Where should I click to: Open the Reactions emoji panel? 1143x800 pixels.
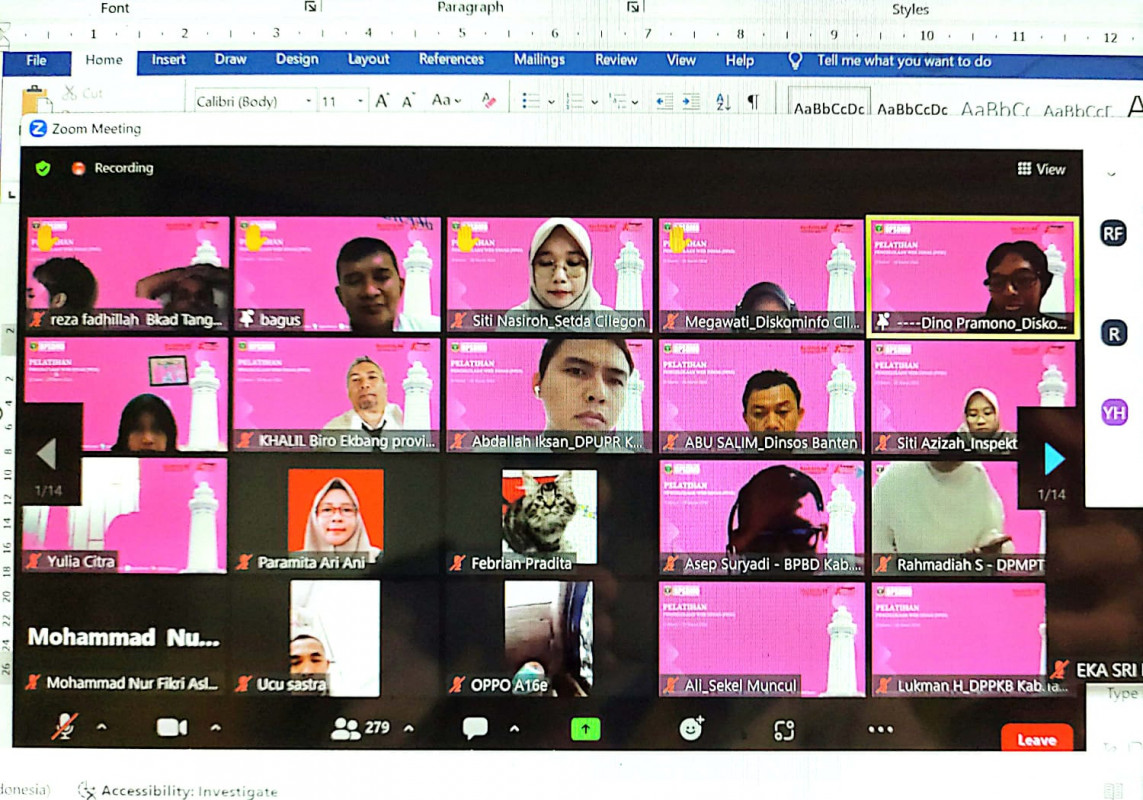point(691,729)
